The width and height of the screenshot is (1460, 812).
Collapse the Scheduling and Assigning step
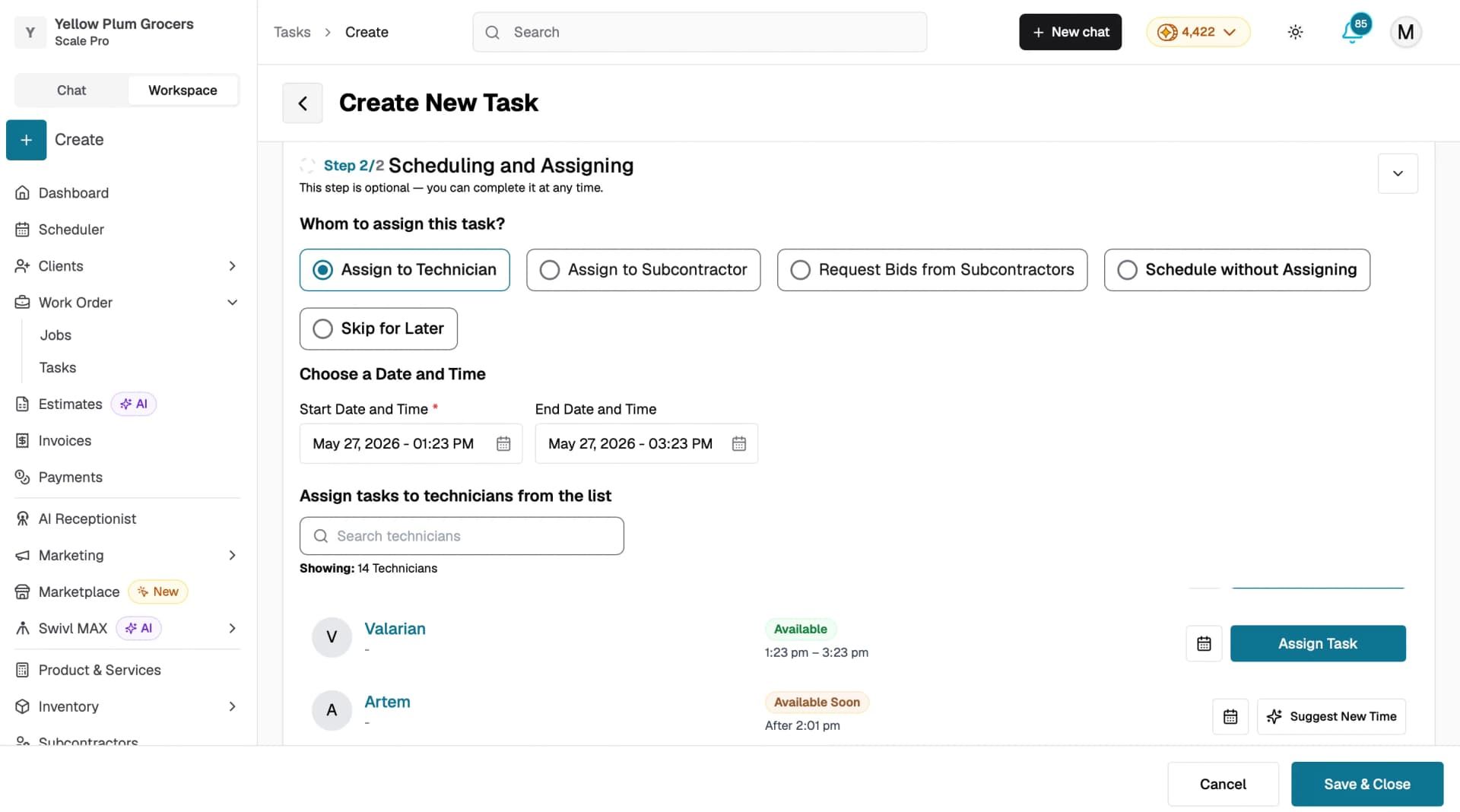pyautogui.click(x=1398, y=173)
